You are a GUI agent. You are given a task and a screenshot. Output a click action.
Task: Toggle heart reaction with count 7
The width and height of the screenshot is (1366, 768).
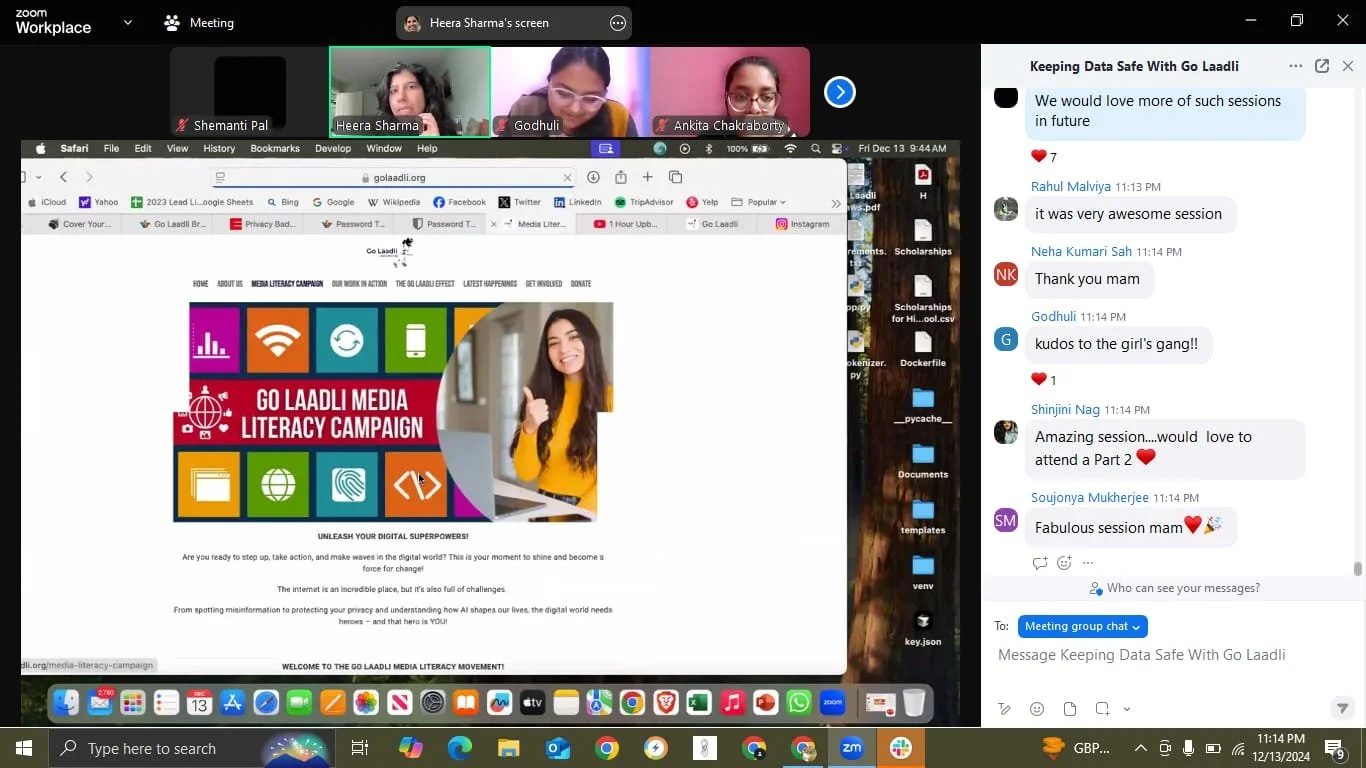[1044, 156]
